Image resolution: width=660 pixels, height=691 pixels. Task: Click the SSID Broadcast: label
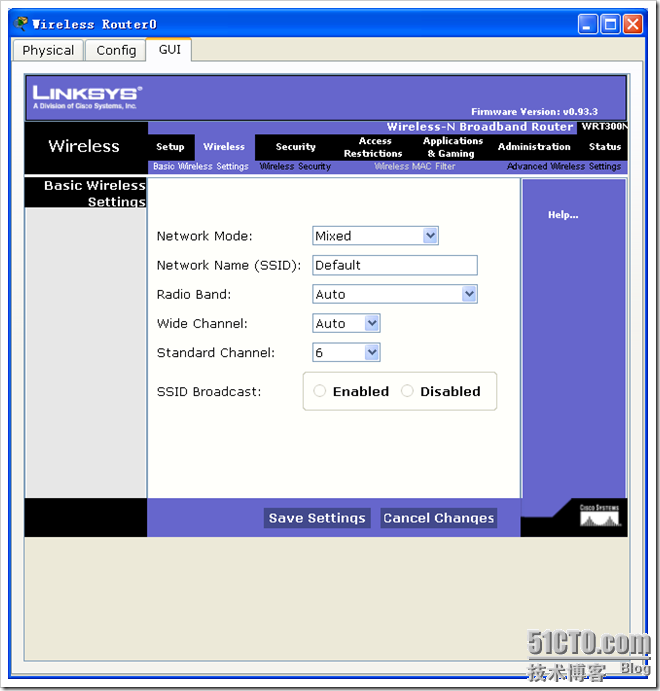[x=209, y=391]
